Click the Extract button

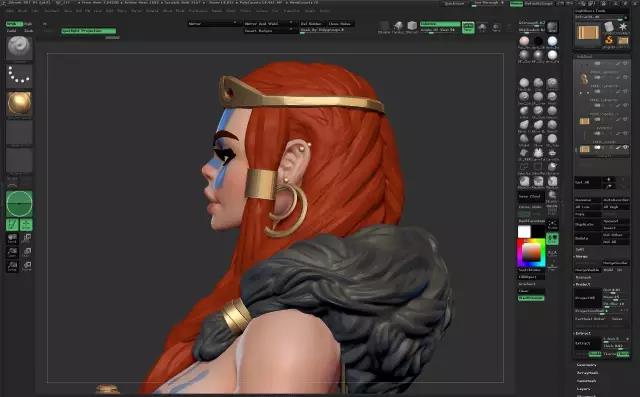pos(587,343)
